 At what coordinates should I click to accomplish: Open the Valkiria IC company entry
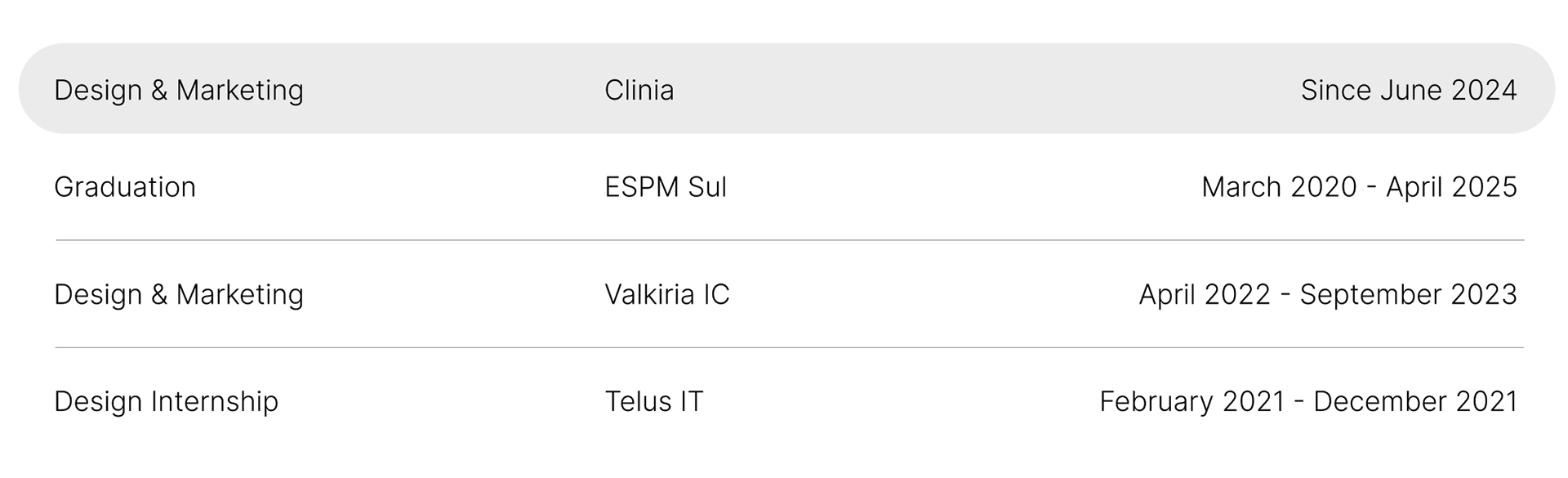pyautogui.click(x=667, y=294)
